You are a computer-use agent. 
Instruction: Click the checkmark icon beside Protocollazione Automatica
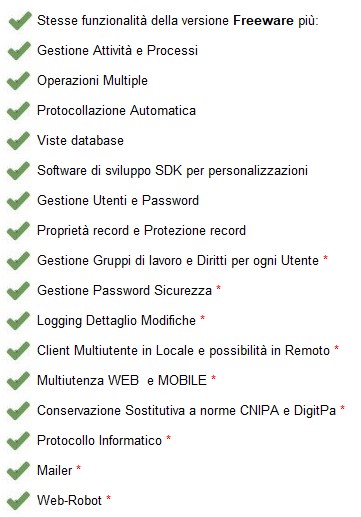point(19,111)
